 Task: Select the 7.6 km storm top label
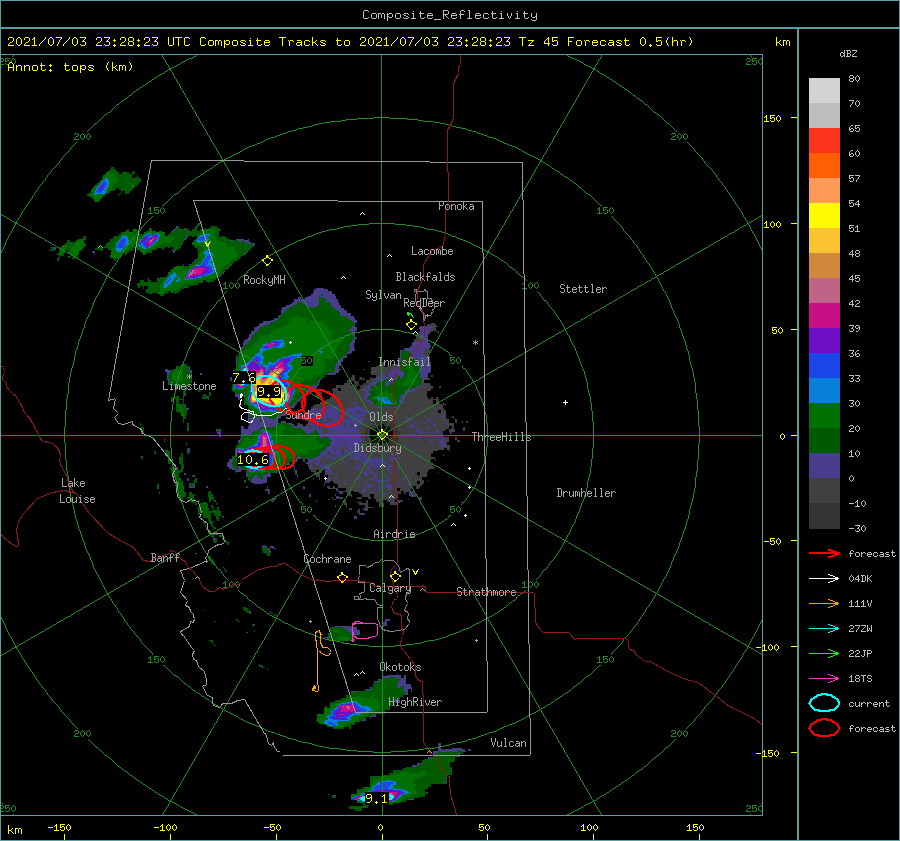pyautogui.click(x=243, y=378)
